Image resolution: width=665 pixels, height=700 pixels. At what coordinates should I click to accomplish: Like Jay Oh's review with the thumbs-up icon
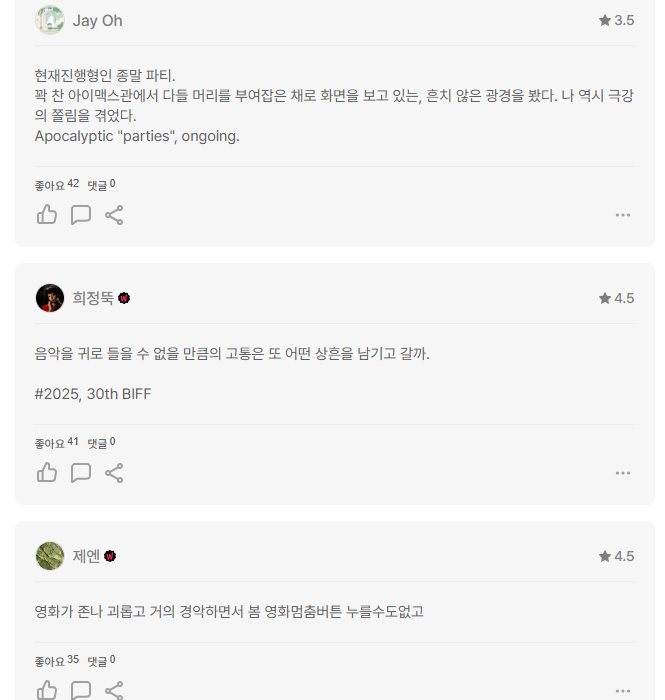click(47, 215)
